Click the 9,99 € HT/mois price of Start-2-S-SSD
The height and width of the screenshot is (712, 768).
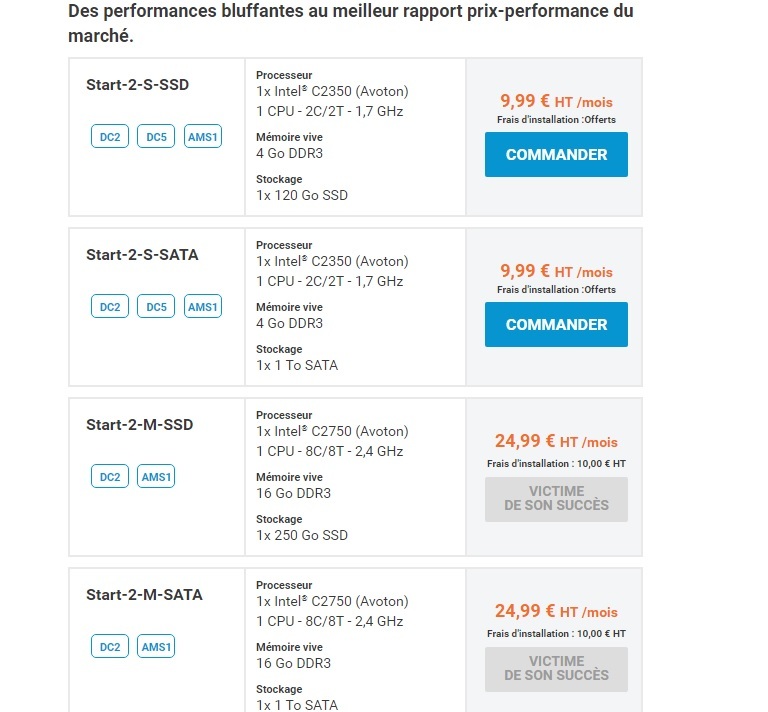click(x=556, y=102)
